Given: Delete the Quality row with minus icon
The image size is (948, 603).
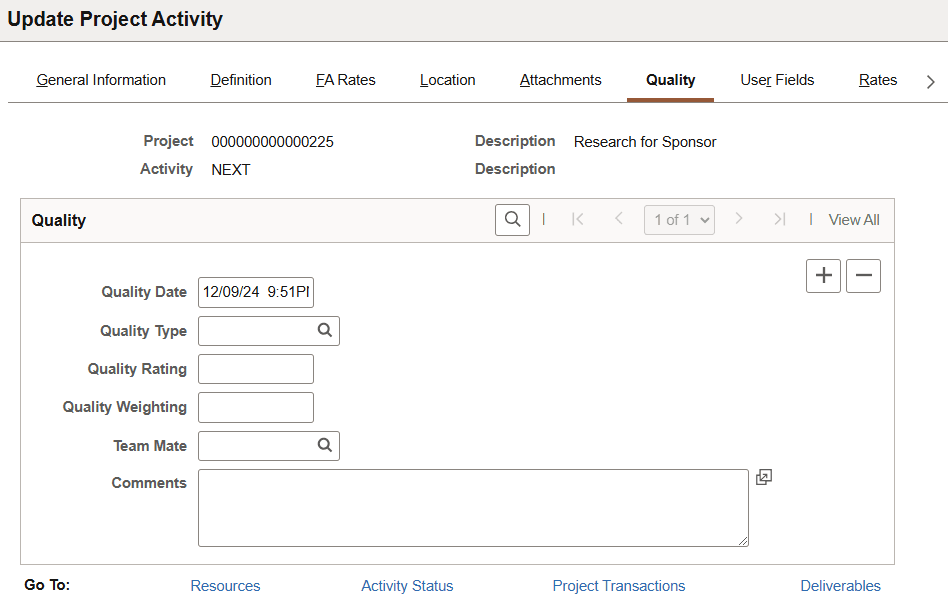Looking at the screenshot, I should coord(863,276).
